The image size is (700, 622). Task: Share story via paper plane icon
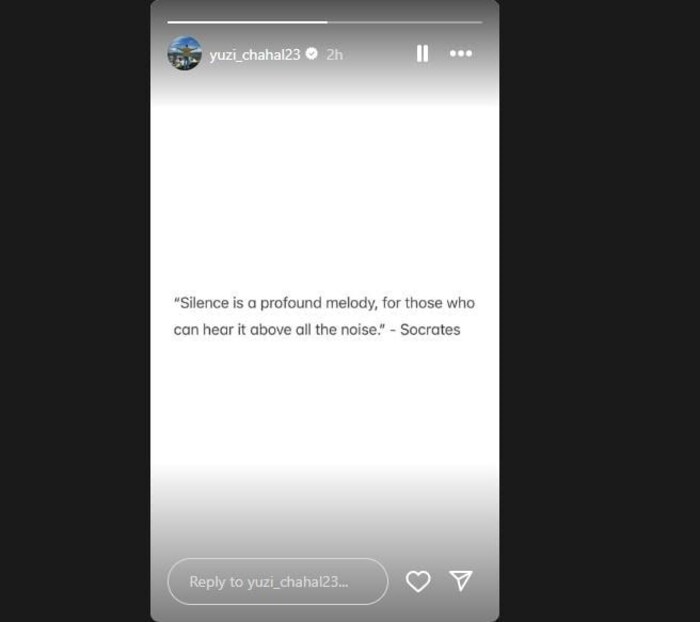click(x=461, y=580)
